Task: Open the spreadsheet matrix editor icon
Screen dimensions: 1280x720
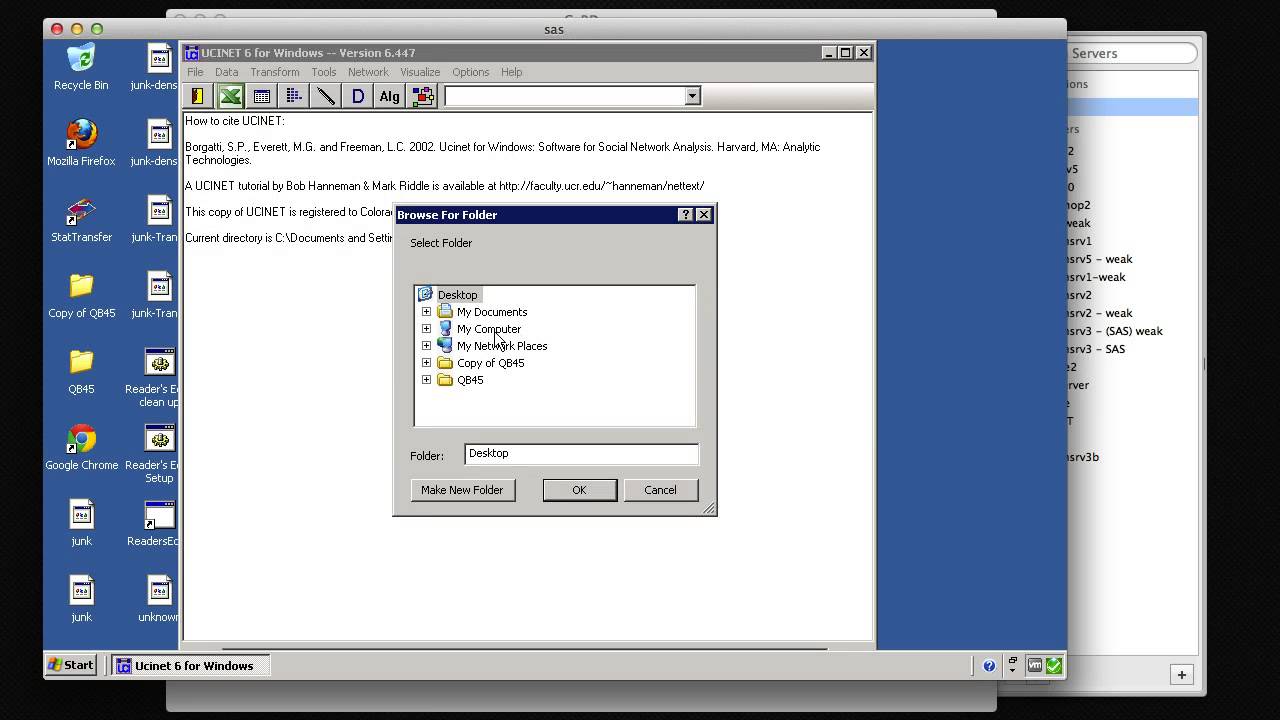Action: tap(262, 96)
